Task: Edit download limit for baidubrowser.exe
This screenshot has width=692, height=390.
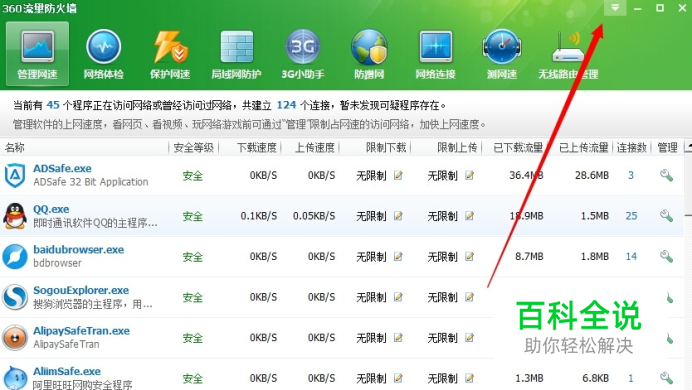Action: (399, 256)
